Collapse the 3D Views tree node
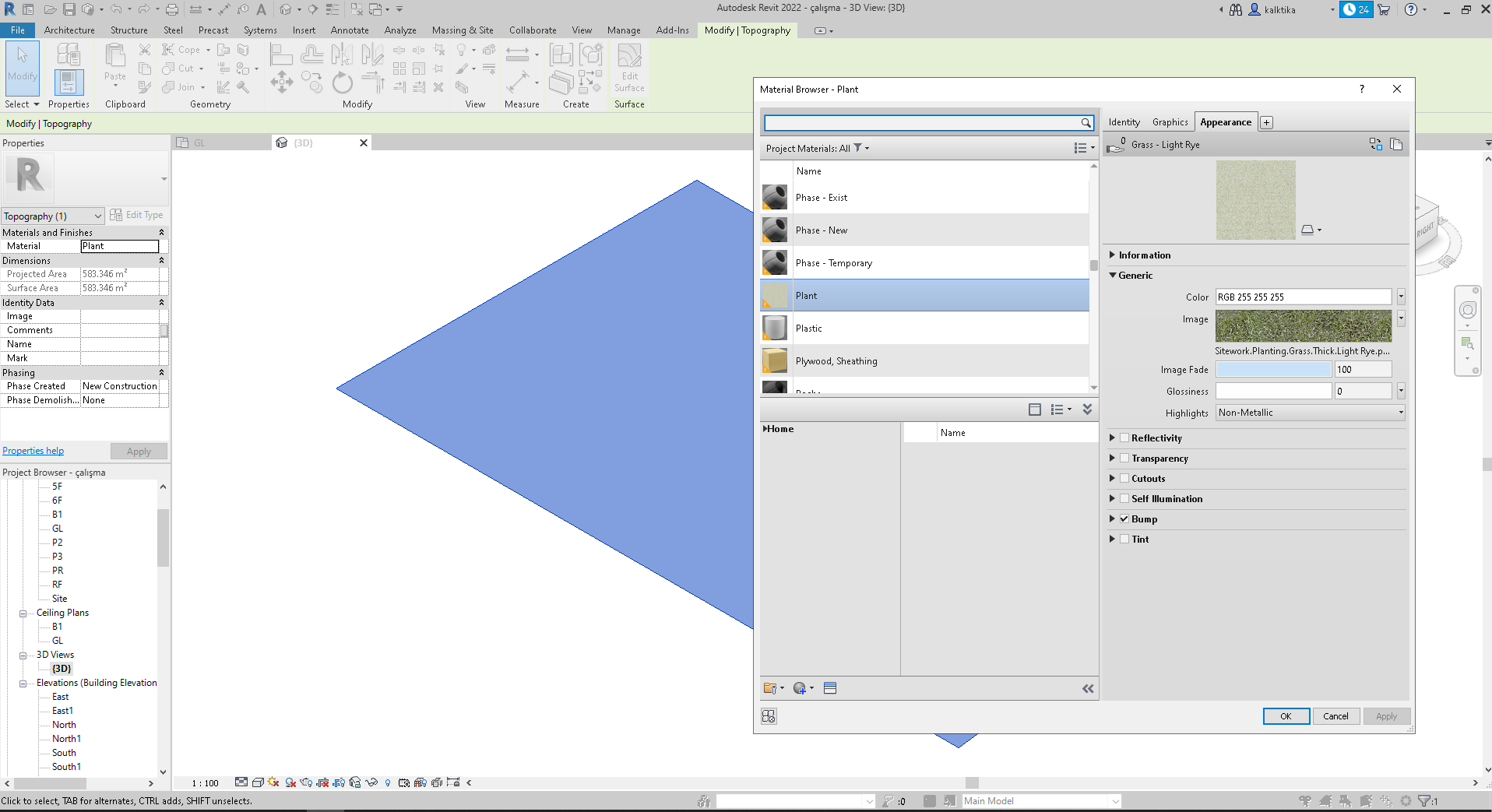Image resolution: width=1492 pixels, height=812 pixels. click(23, 656)
